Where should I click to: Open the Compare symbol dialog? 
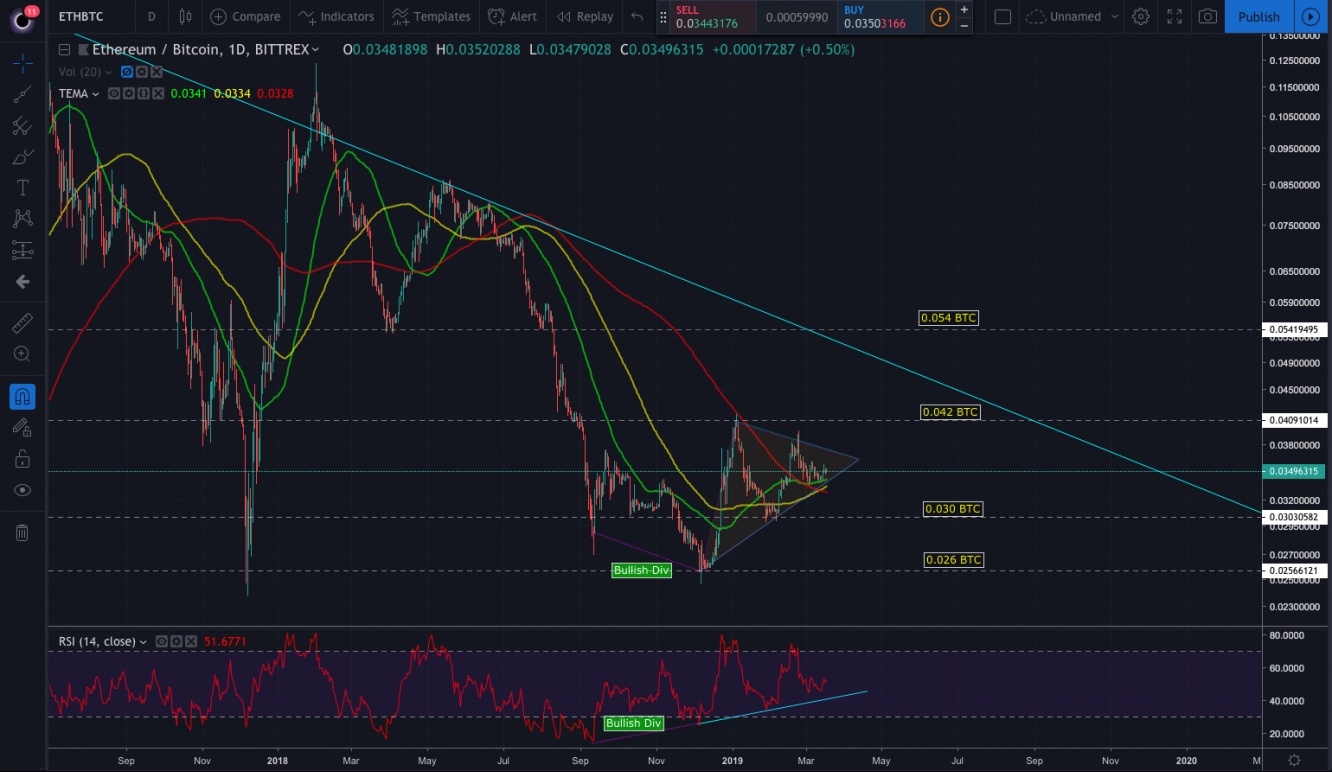(245, 16)
